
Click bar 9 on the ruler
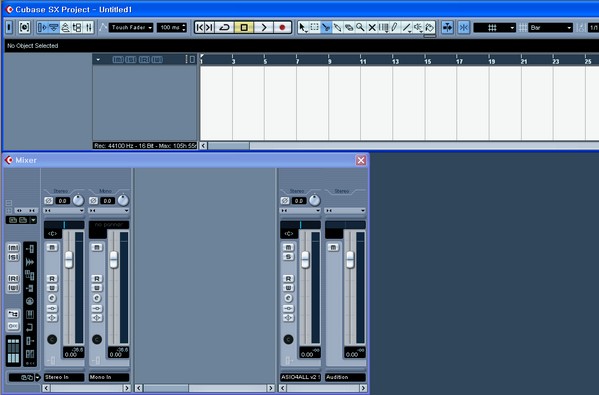click(x=329, y=60)
